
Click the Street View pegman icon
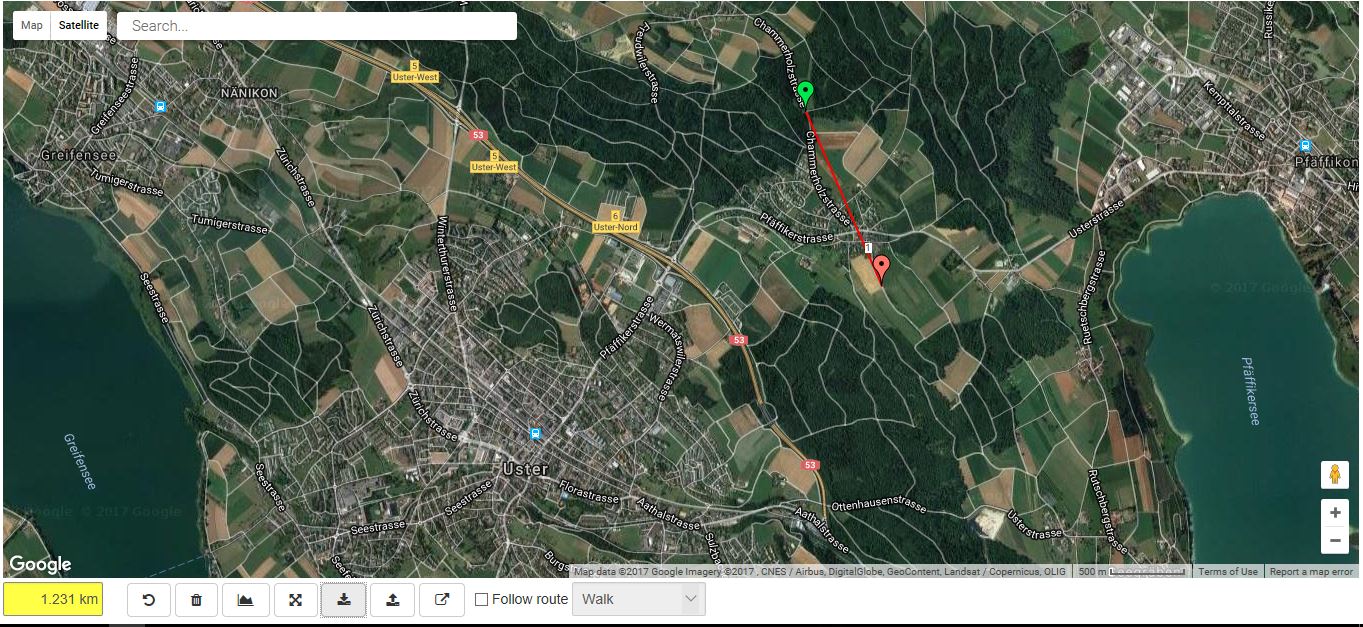click(1335, 475)
